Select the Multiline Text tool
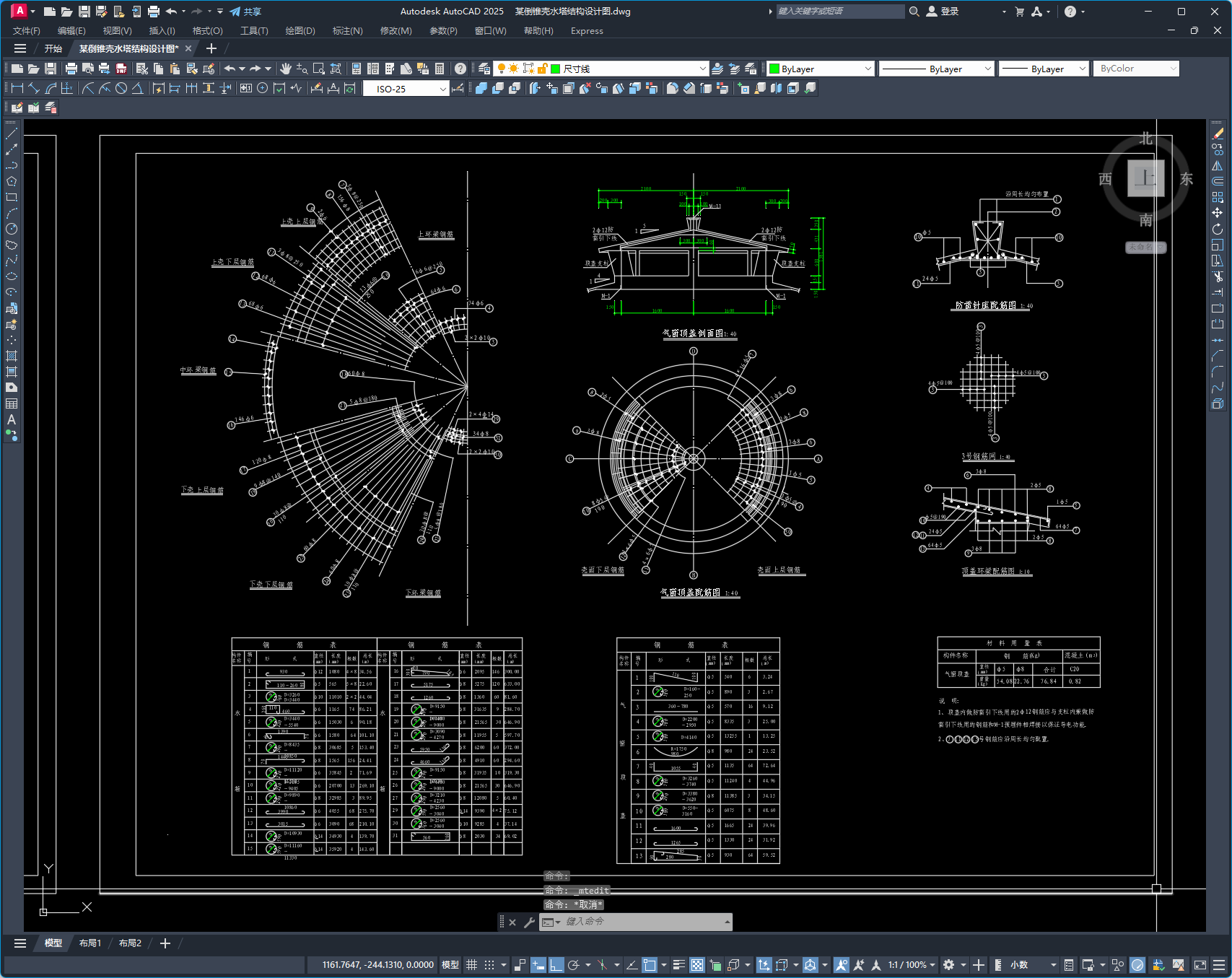Image resolution: width=1232 pixels, height=978 pixels. pos(12,419)
